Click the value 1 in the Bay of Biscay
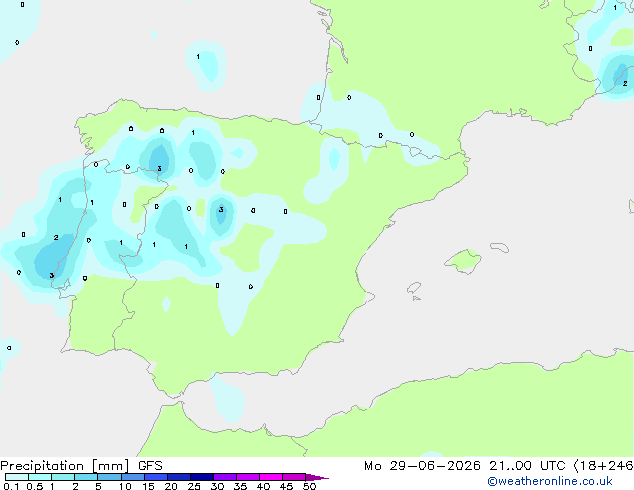The image size is (634, 490). click(x=198, y=57)
